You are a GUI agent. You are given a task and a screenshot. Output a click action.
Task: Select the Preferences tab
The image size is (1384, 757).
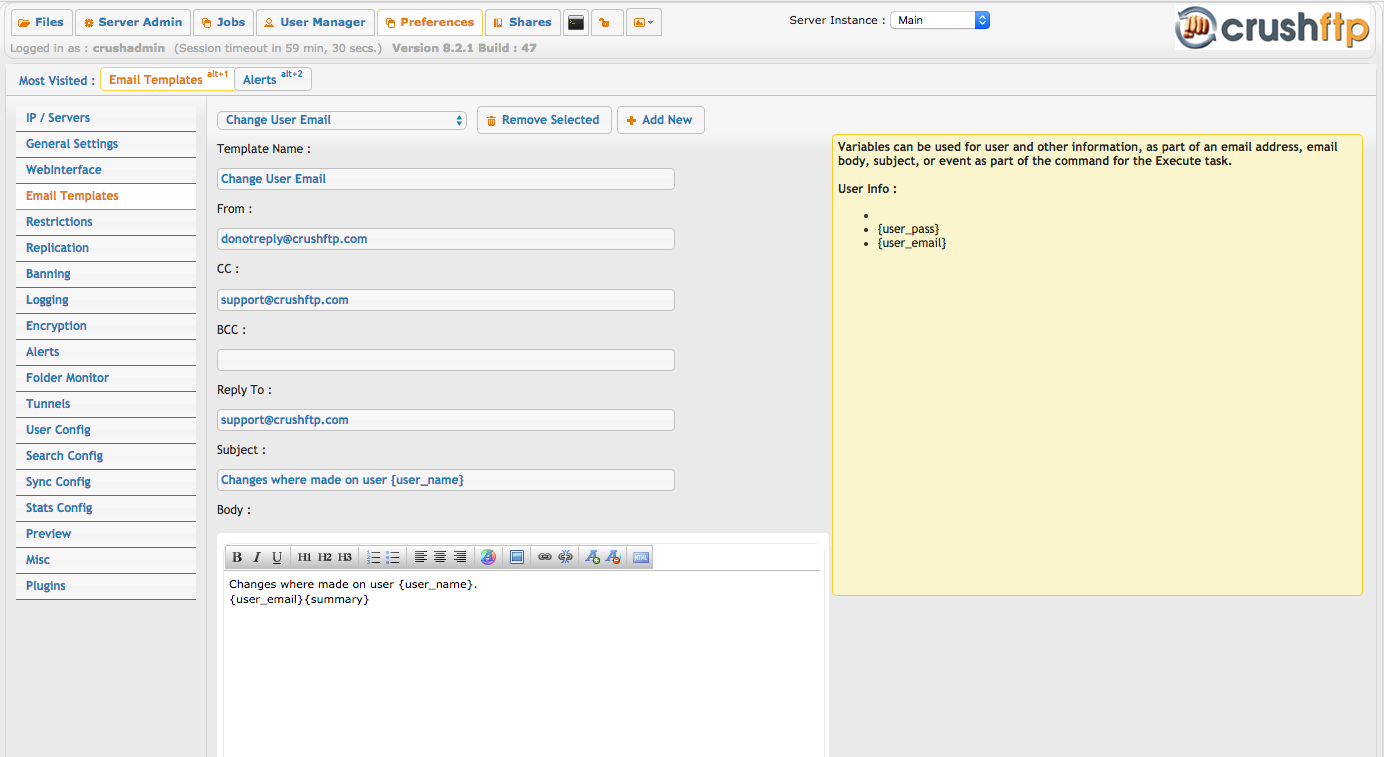430,22
